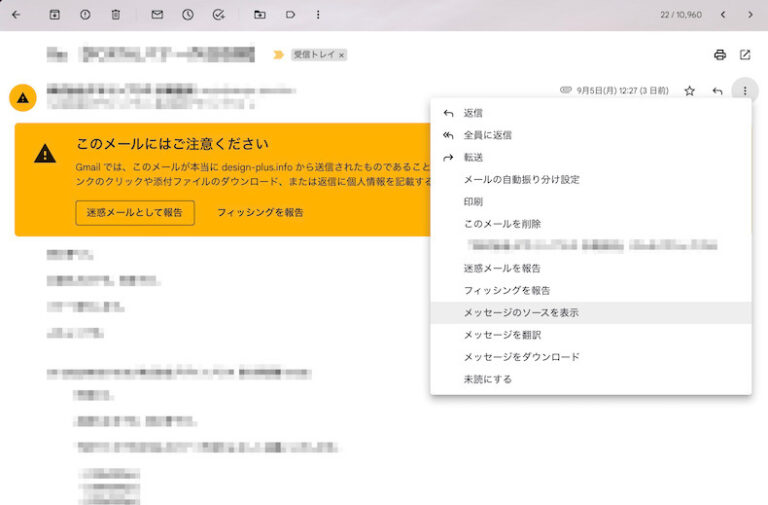Go to older email arrow
This screenshot has height=505, width=768.
pyautogui.click(x=750, y=15)
